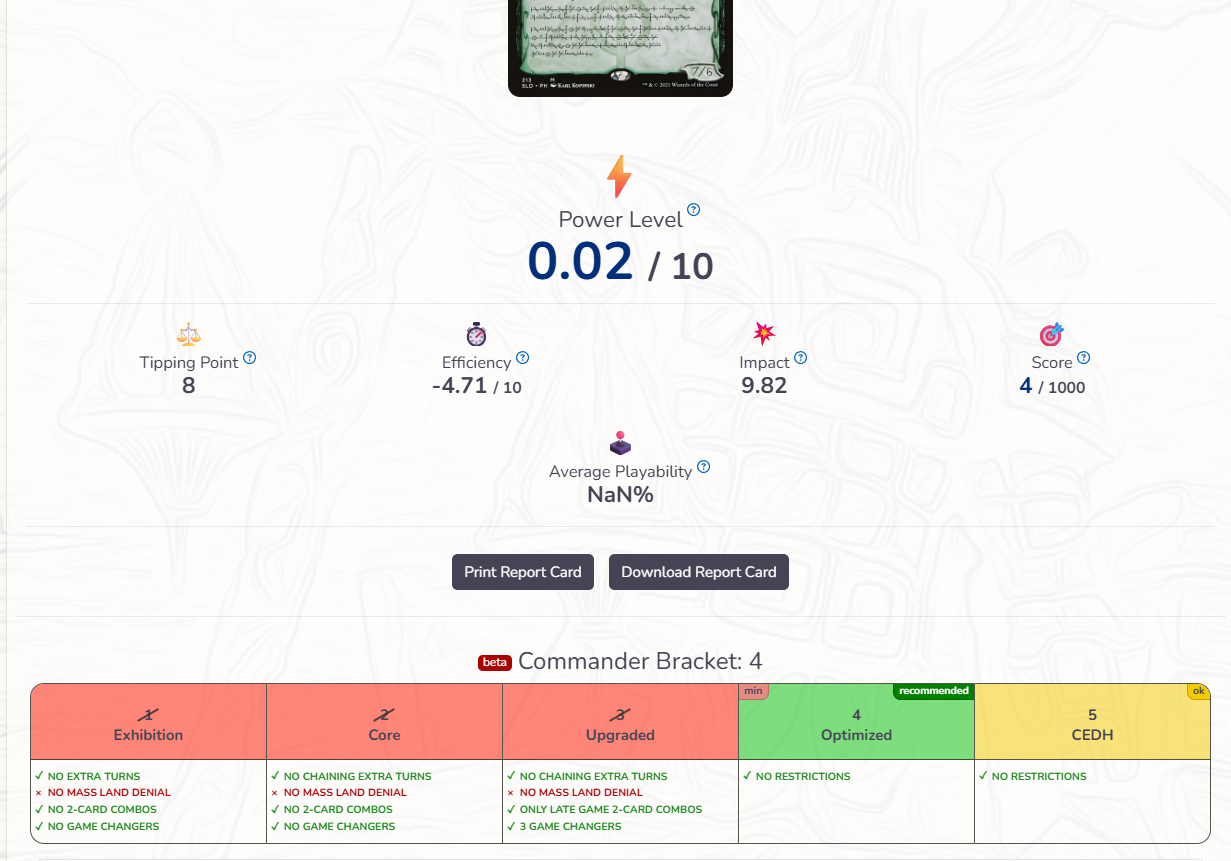
Task: Click NO CHAINING EXTRA TURNS under Core
Action: (358, 776)
